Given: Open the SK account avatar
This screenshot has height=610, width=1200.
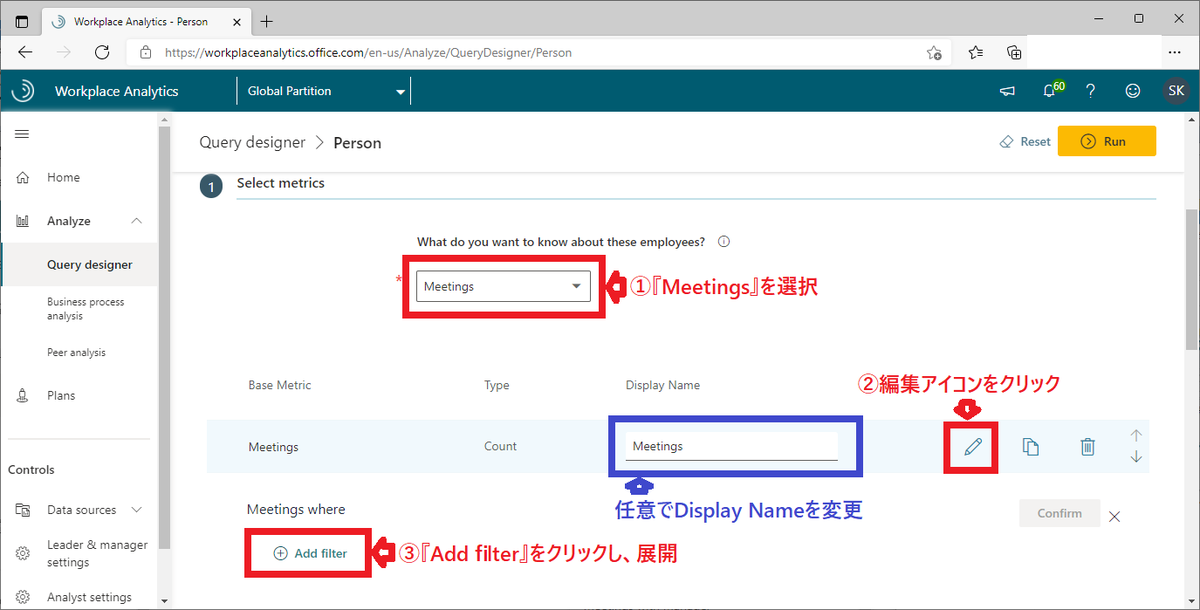Looking at the screenshot, I should pyautogui.click(x=1175, y=91).
